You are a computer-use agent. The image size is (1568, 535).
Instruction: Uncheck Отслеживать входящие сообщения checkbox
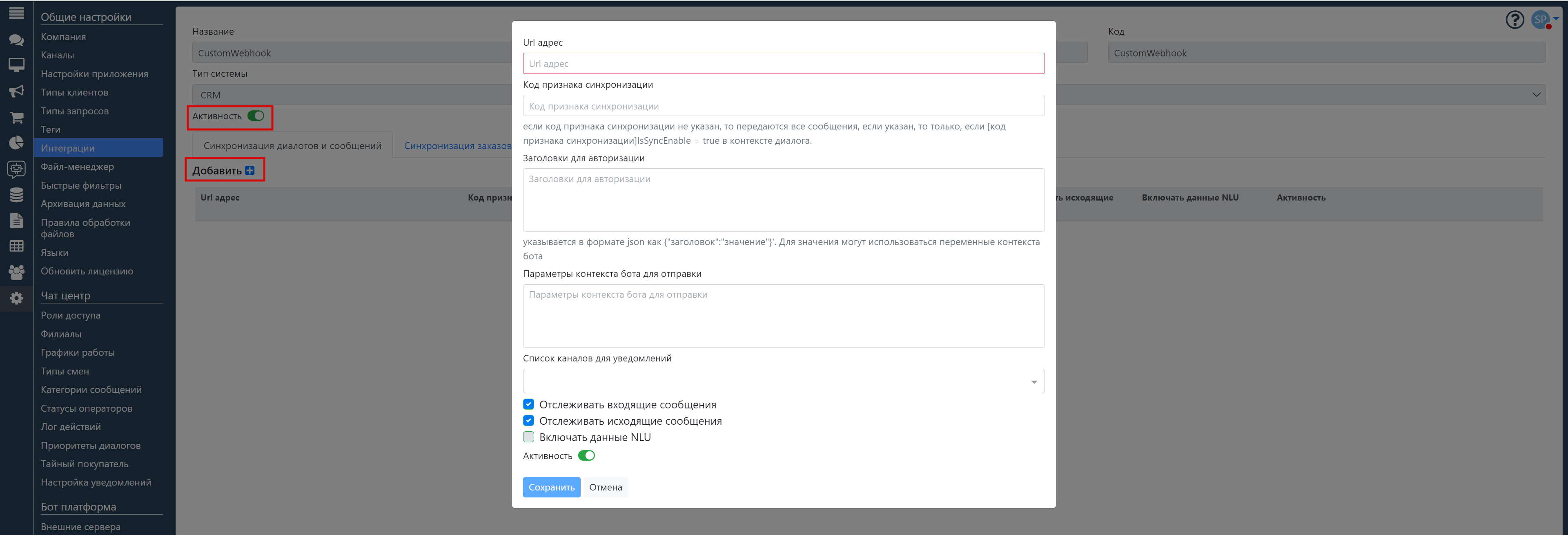pyautogui.click(x=528, y=404)
